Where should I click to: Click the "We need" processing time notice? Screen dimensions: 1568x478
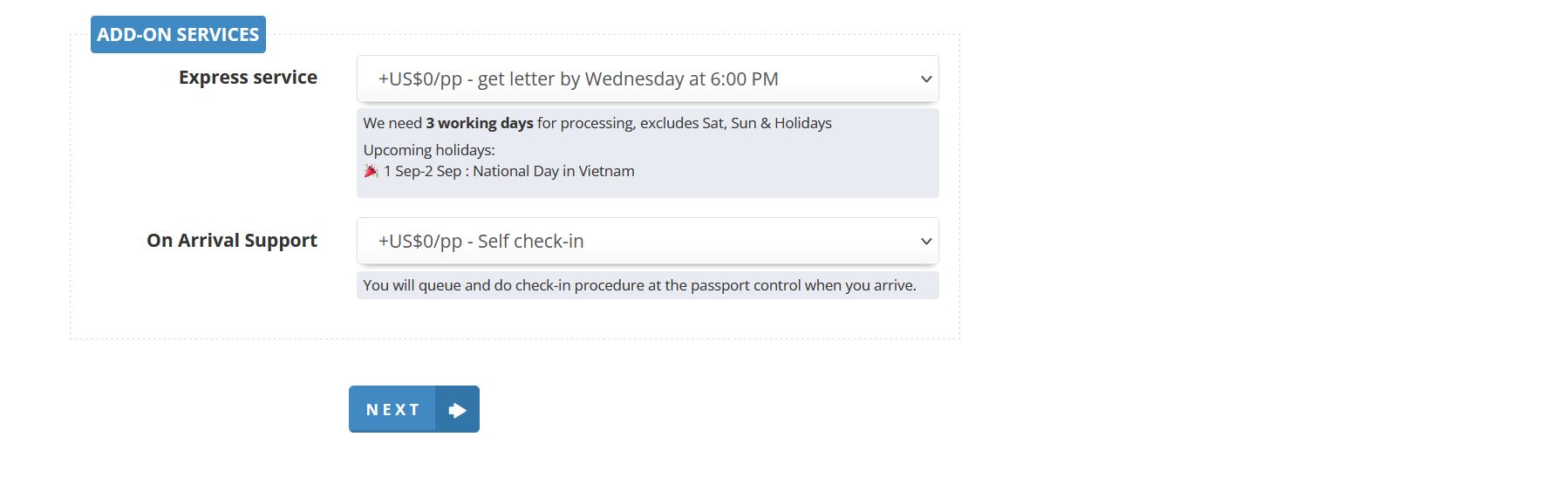(392, 123)
